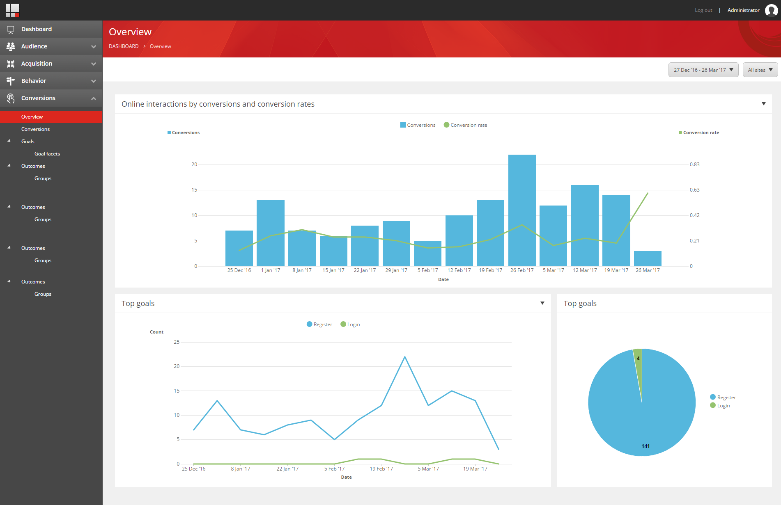Expand the Behavior section chevron

[94, 81]
